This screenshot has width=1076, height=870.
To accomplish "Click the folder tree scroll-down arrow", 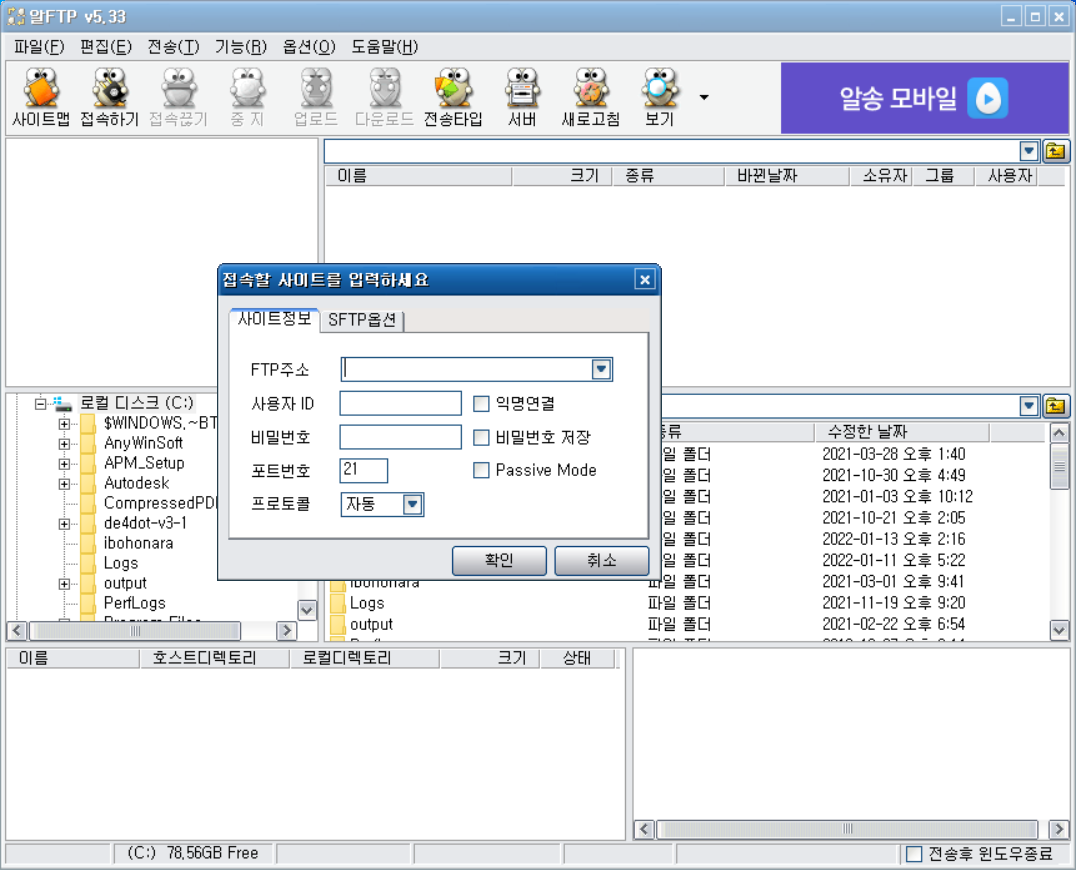I will pyautogui.click(x=307, y=610).
